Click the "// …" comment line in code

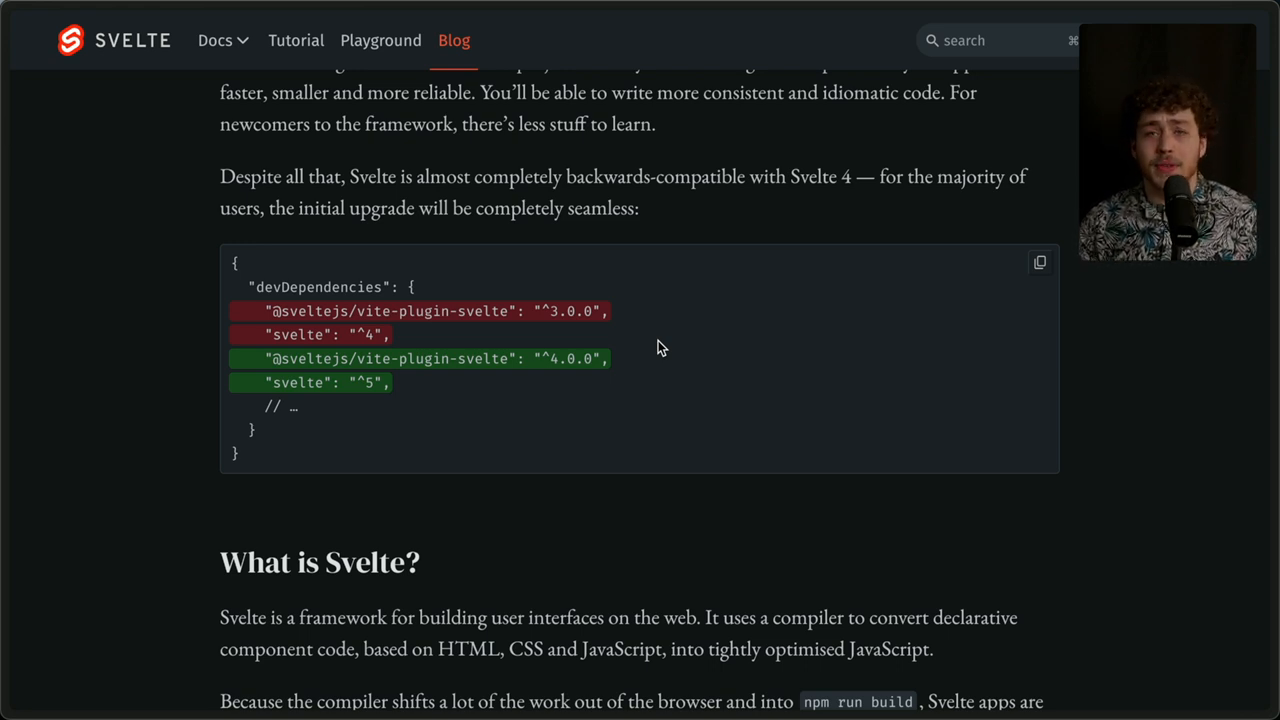[281, 407]
